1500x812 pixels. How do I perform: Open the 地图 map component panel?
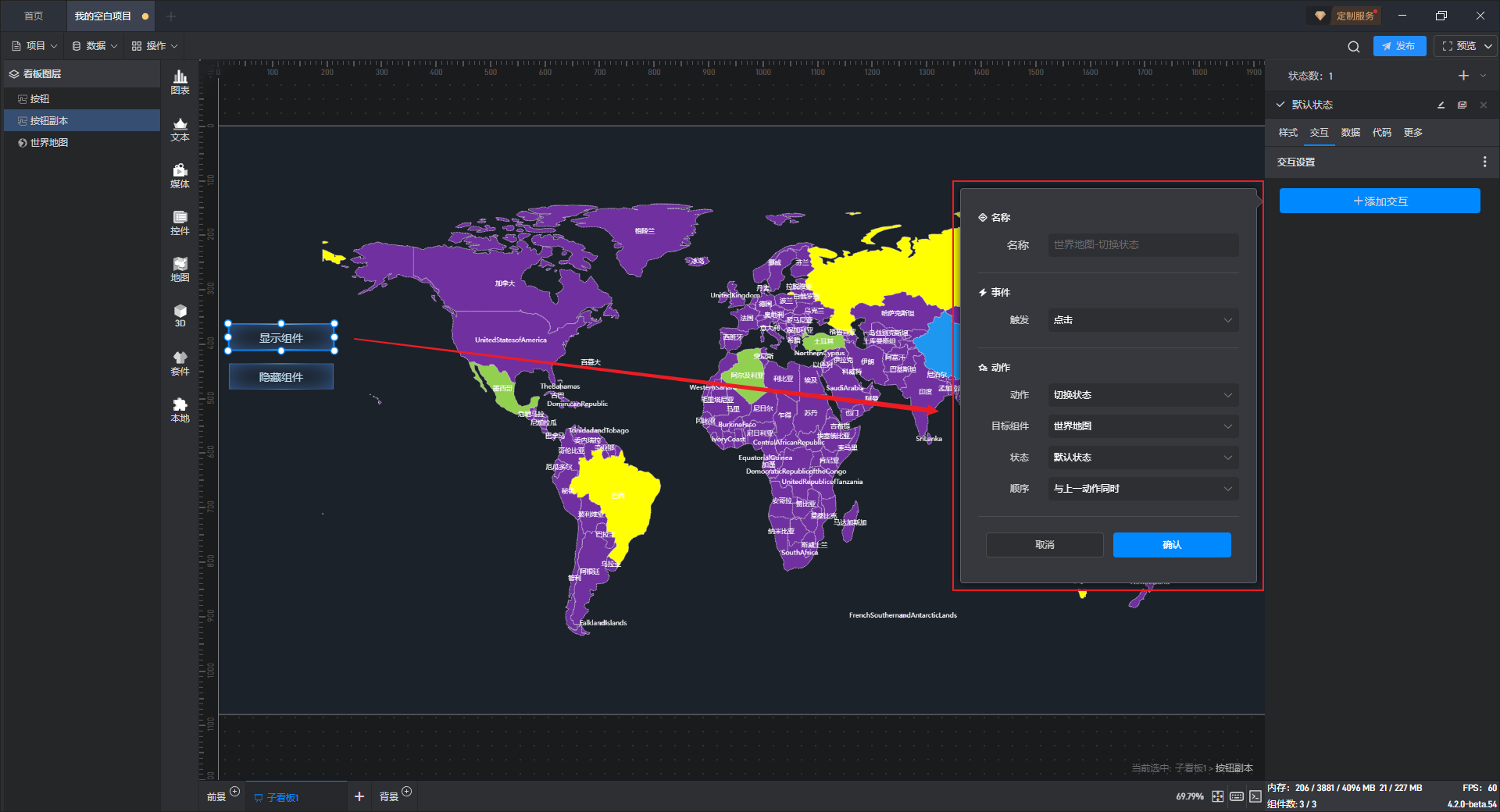pos(180,269)
